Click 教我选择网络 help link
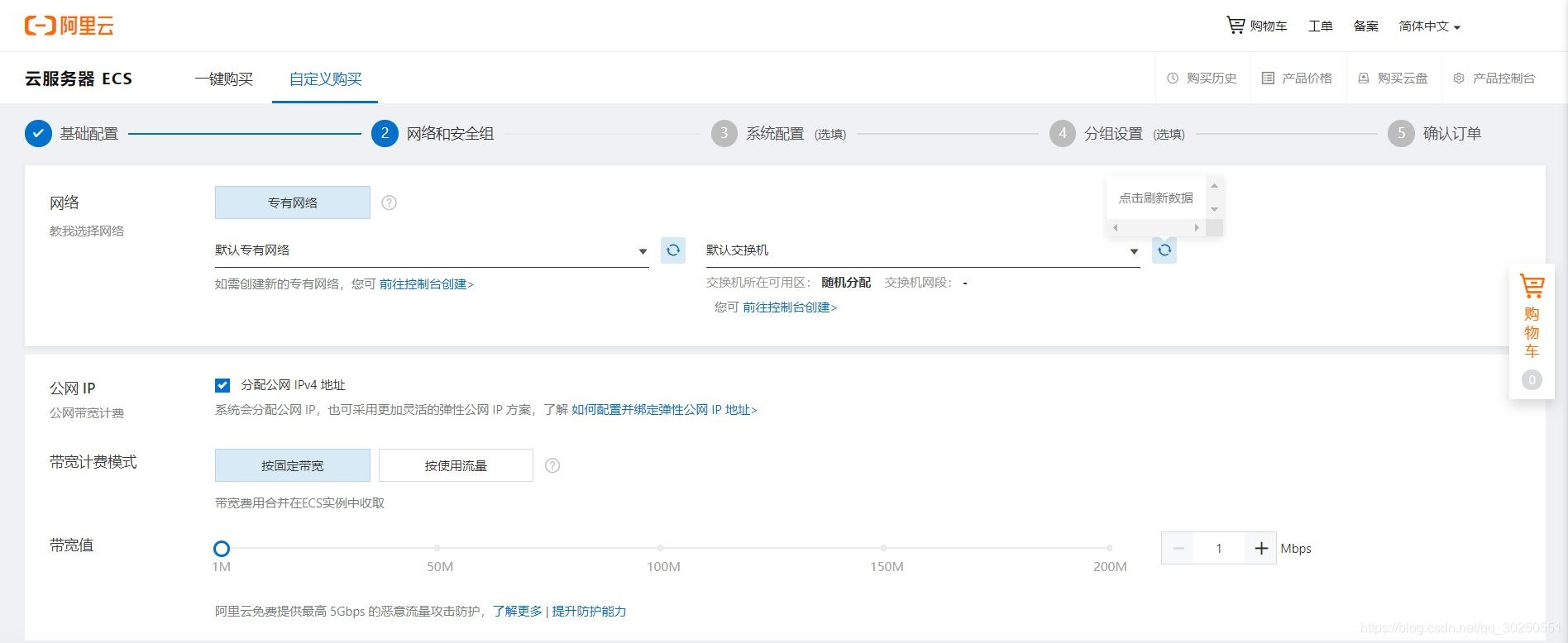 [87, 231]
